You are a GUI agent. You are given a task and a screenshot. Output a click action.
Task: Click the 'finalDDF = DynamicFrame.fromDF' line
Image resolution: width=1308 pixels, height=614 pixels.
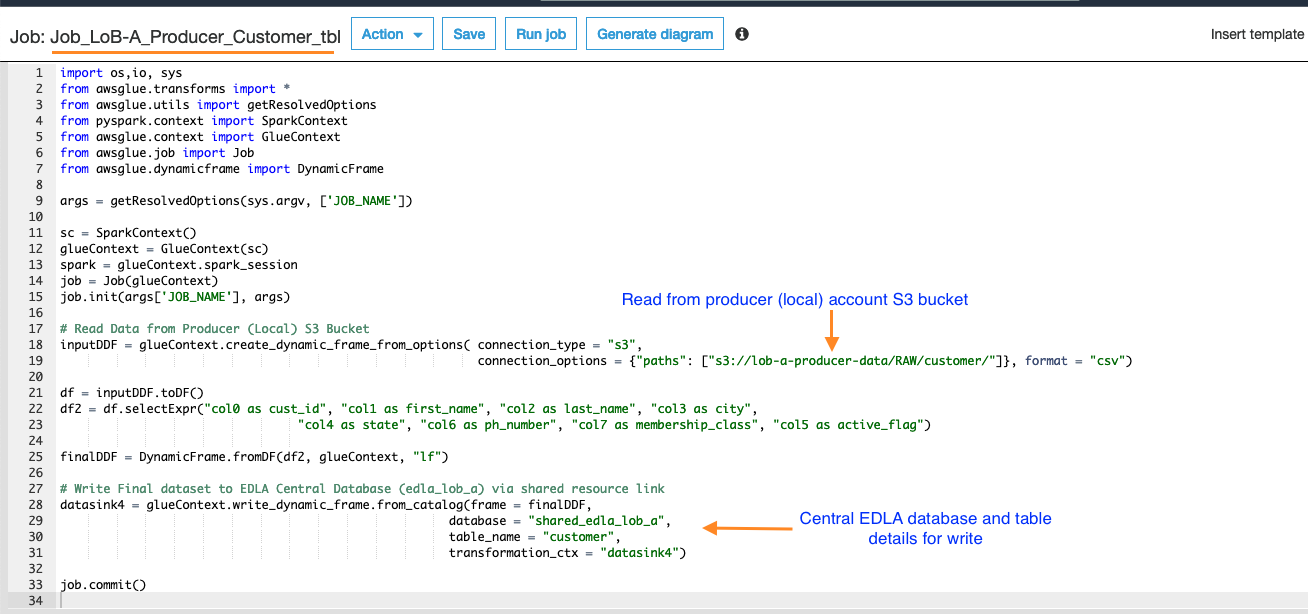point(254,457)
